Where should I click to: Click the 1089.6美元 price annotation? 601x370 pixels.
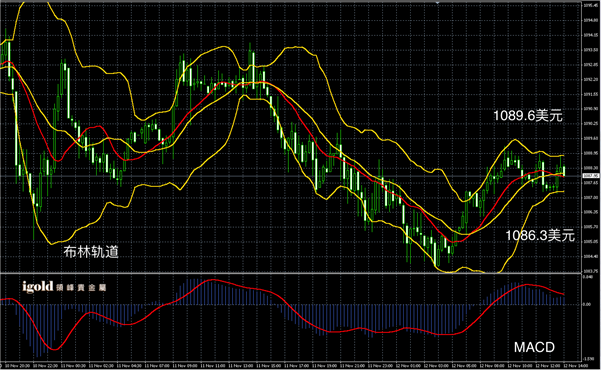click(x=528, y=115)
